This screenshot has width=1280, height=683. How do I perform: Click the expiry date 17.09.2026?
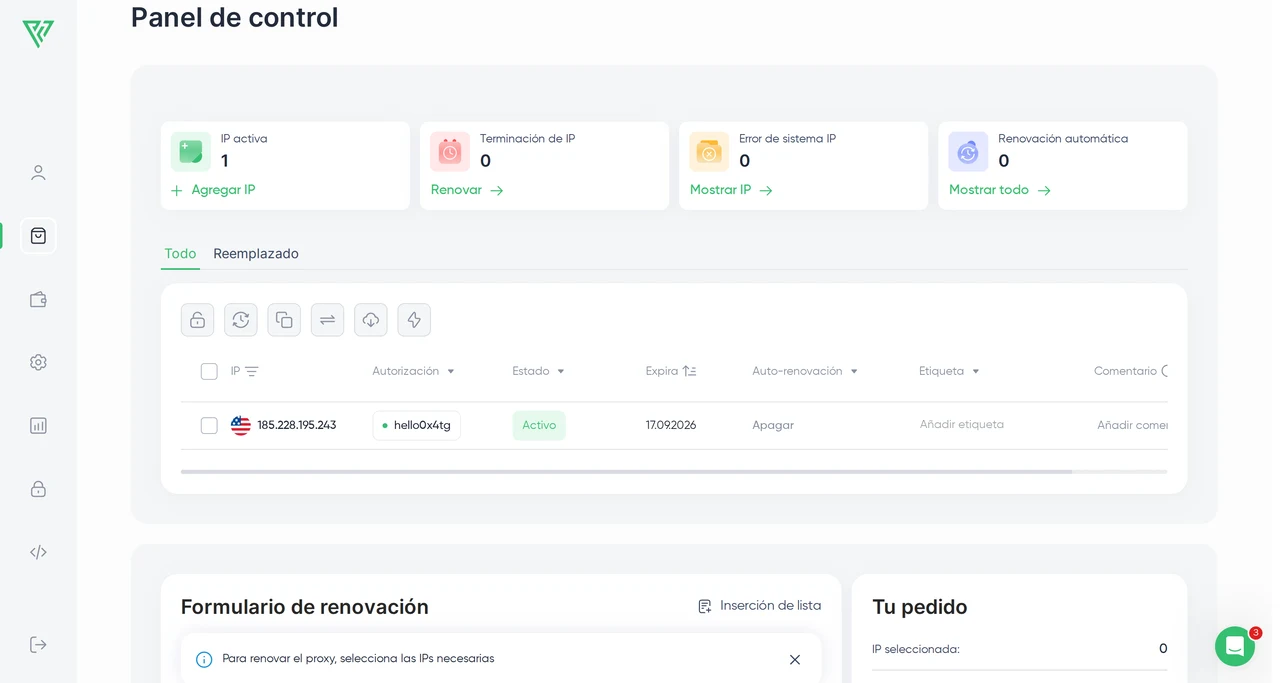coord(671,425)
